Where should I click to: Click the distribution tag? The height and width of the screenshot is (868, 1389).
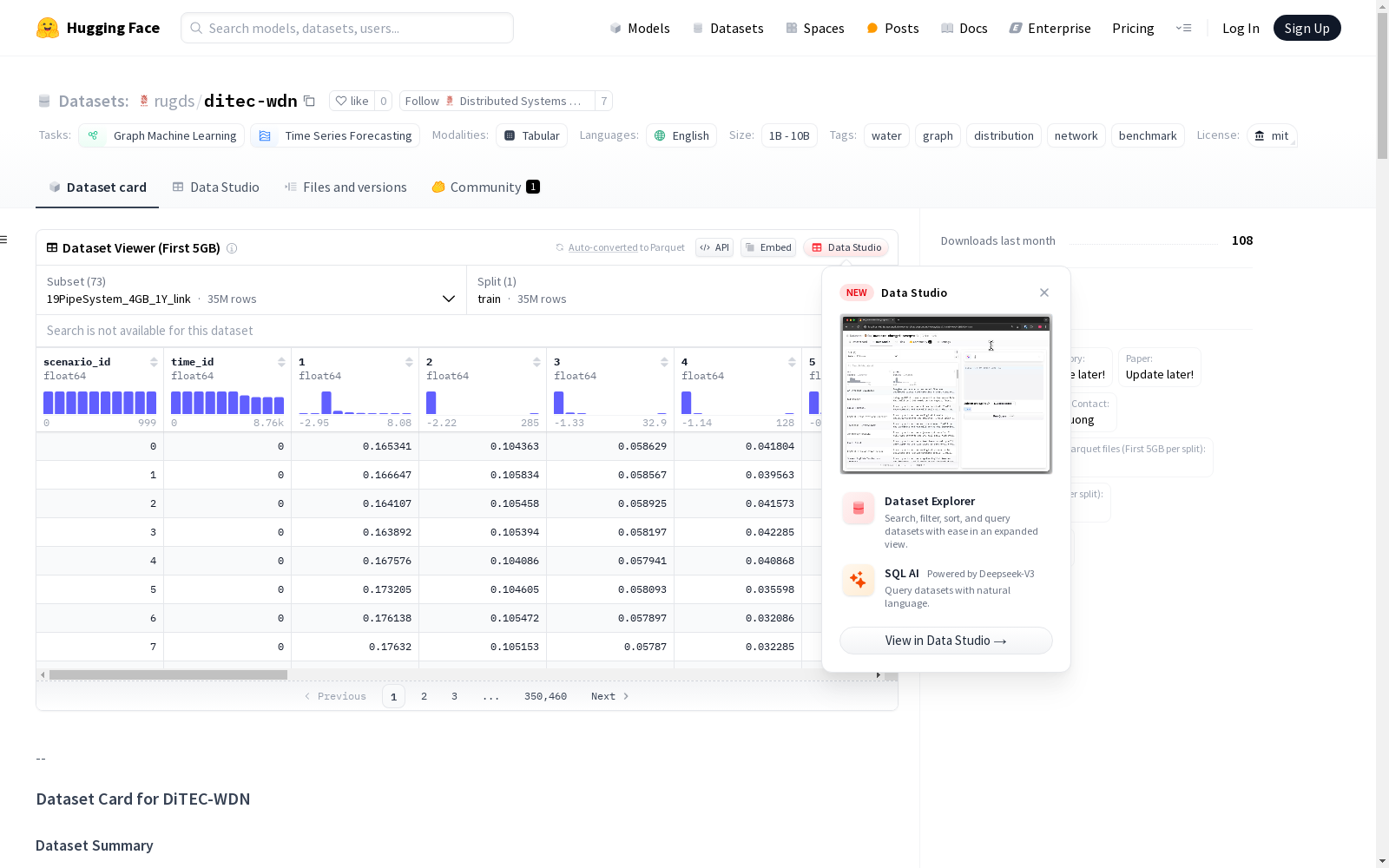pos(1004,135)
